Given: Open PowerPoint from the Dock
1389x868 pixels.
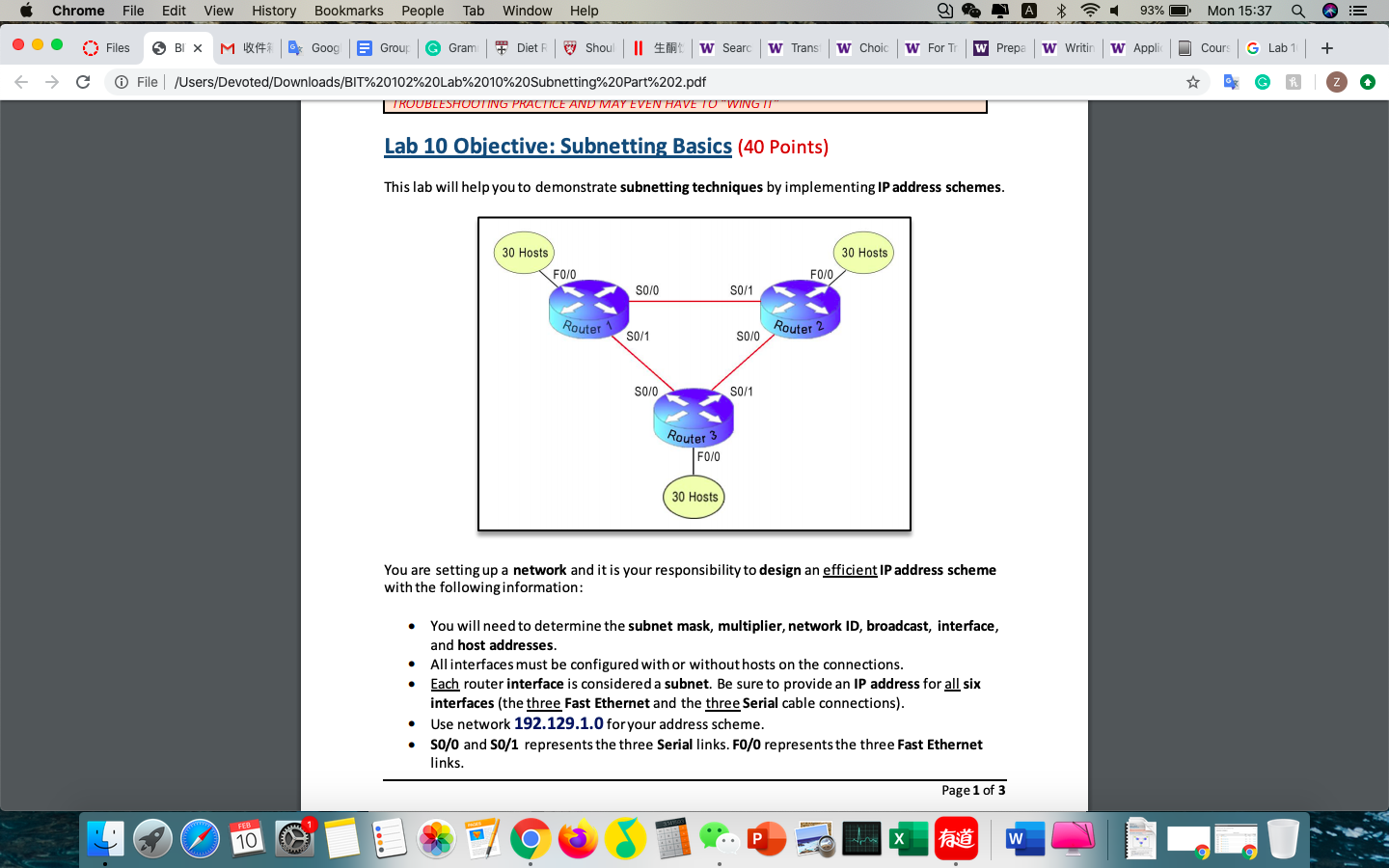Looking at the screenshot, I should [767, 838].
